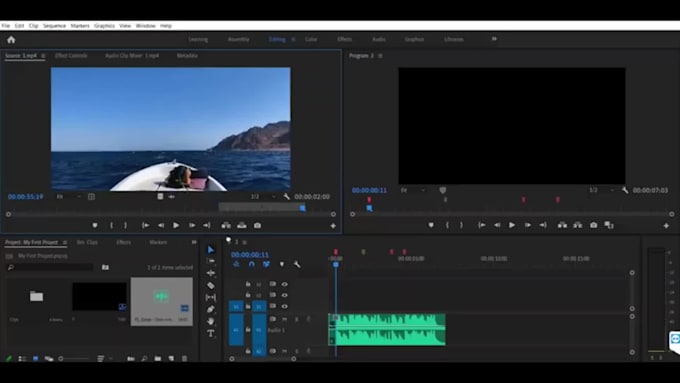Open Effects tab beside Bin: Clips

click(124, 242)
